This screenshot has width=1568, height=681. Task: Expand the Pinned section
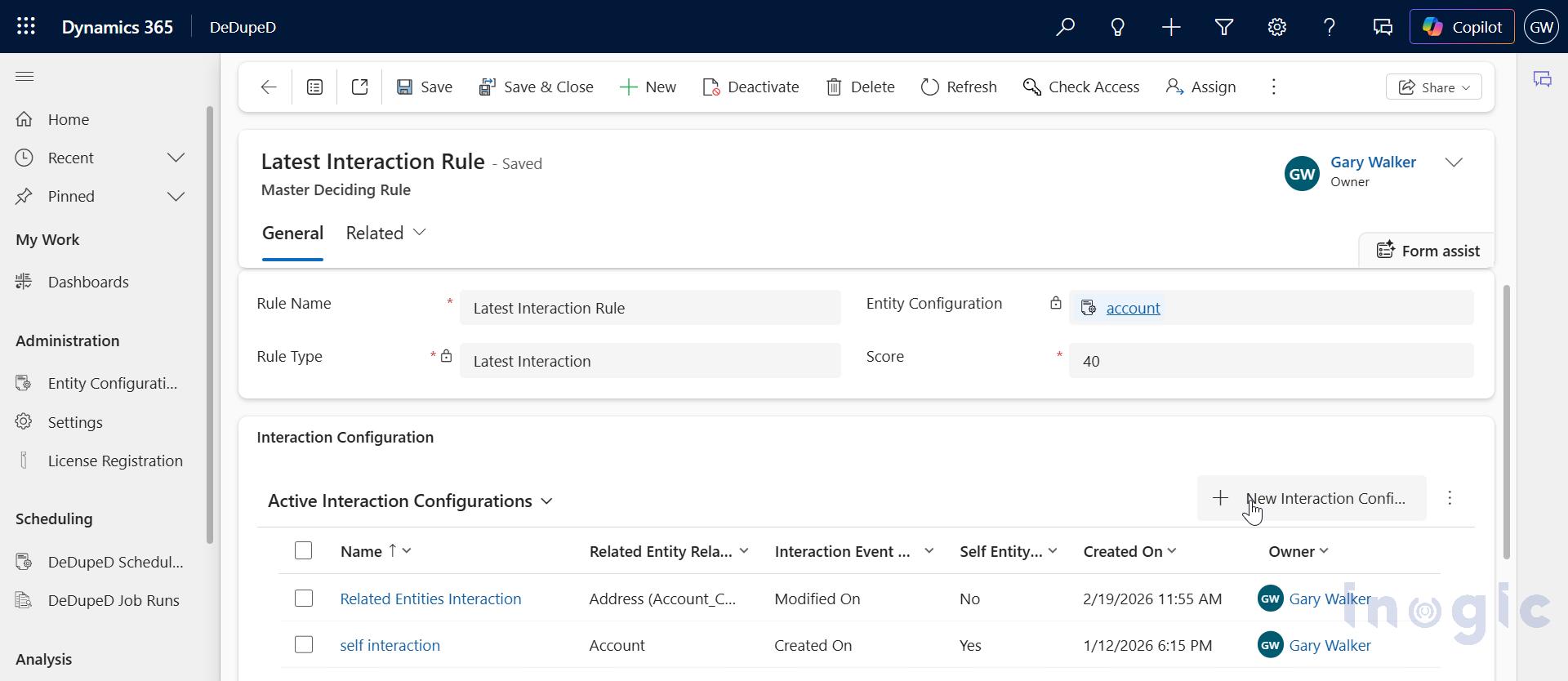coord(176,196)
